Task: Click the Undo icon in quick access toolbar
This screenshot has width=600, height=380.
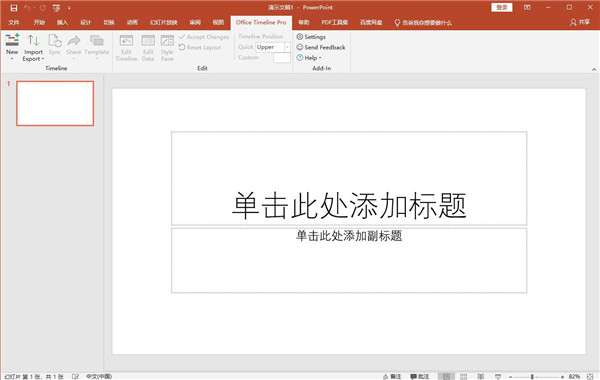Action: point(27,8)
